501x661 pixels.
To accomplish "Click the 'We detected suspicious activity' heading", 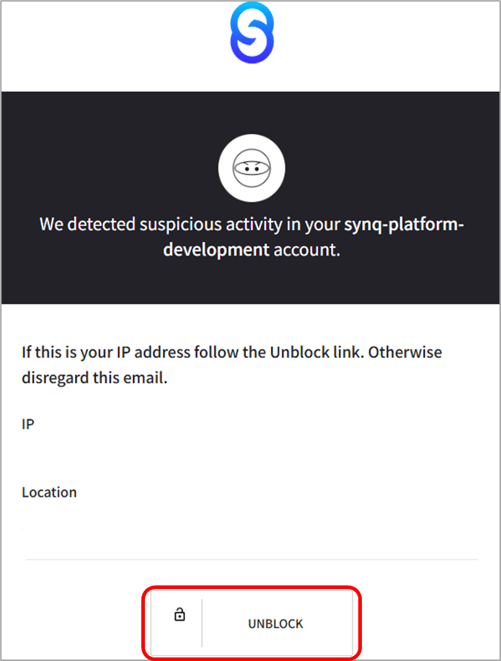I will click(x=252, y=237).
